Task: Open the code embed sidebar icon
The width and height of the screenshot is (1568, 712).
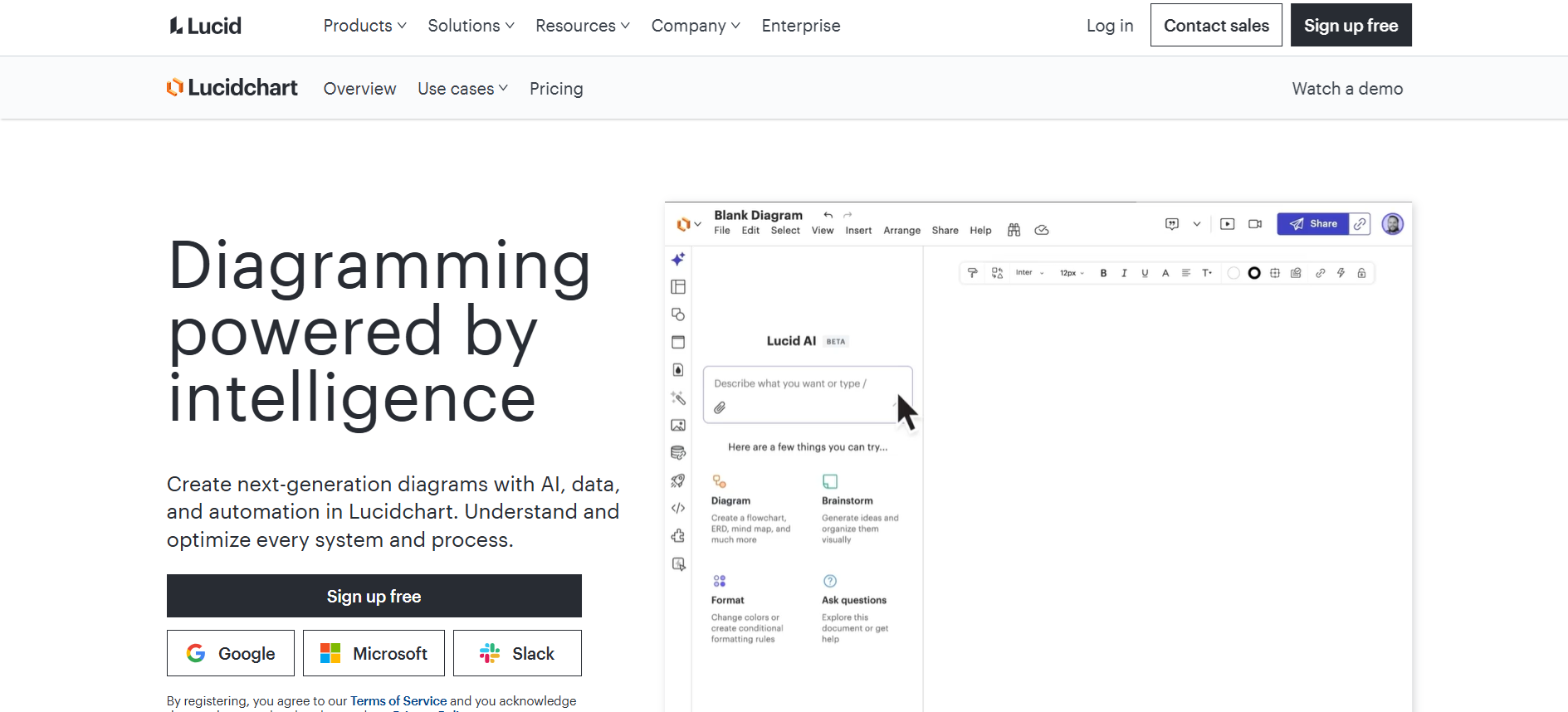Action: (678, 508)
